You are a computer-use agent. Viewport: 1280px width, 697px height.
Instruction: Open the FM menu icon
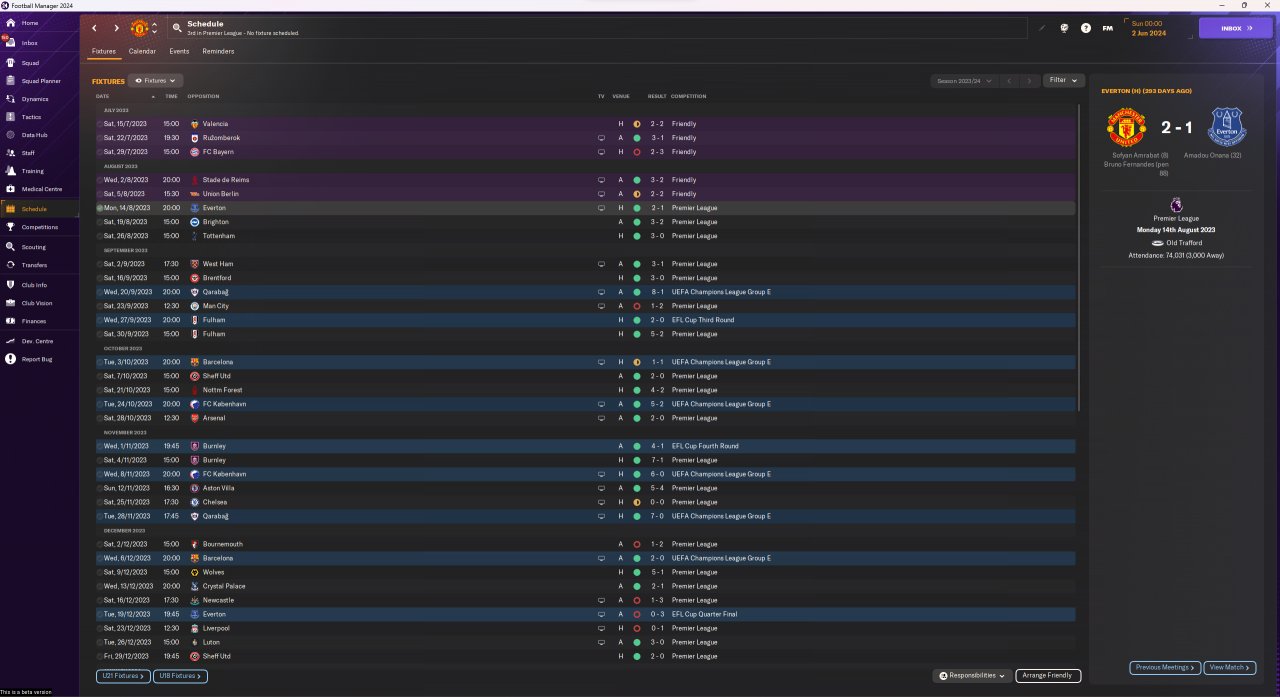coord(1108,28)
